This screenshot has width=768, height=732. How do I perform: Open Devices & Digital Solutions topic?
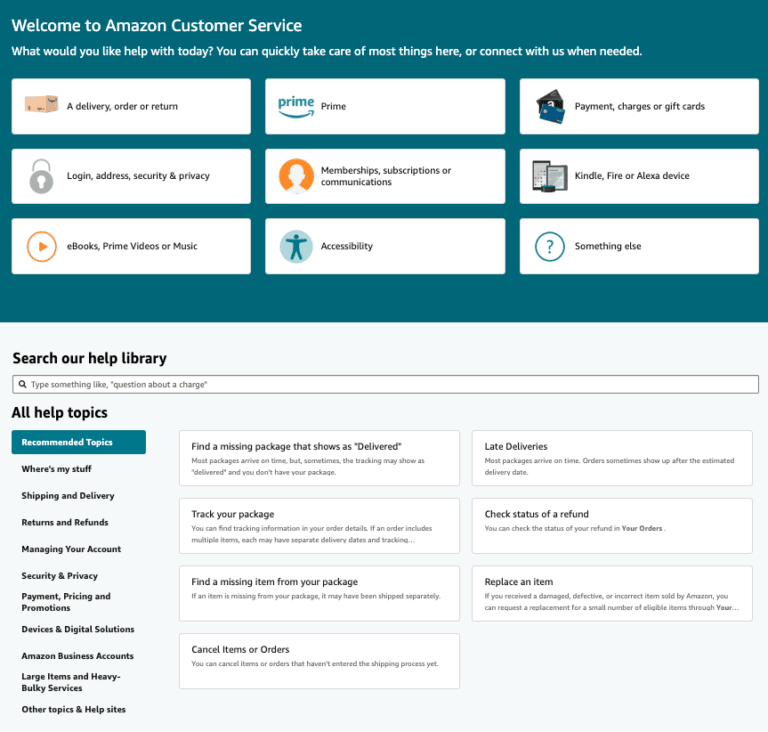coord(78,629)
